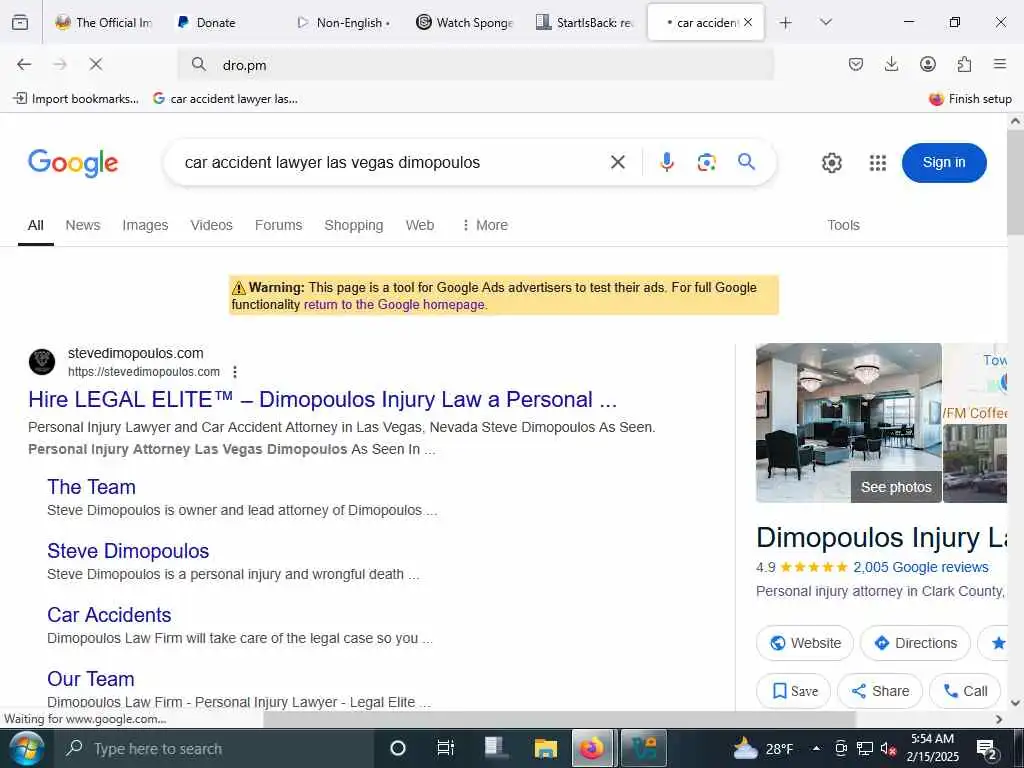The height and width of the screenshot is (768, 1024).
Task: Open the Steve Dimopoulos sitelink
Action: pyautogui.click(x=128, y=551)
